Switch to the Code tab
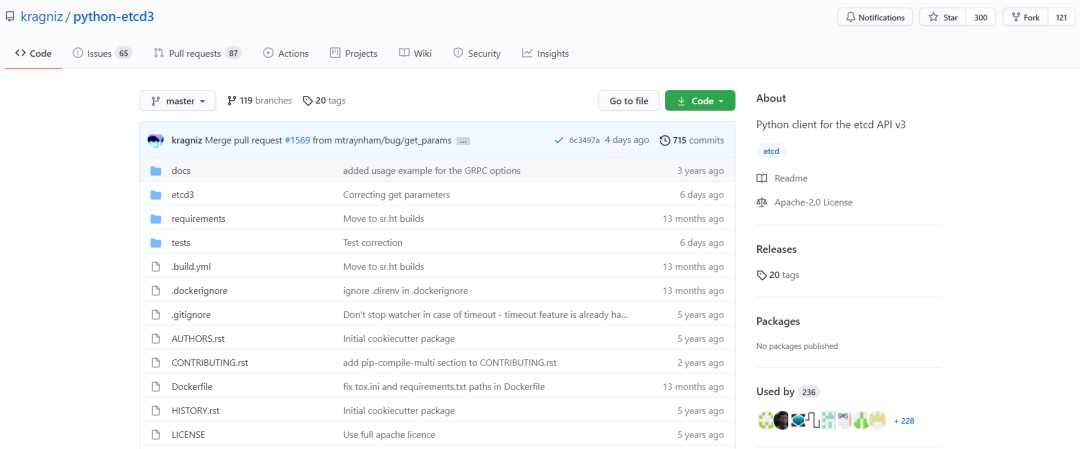The width and height of the screenshot is (1080, 449). tap(33, 53)
